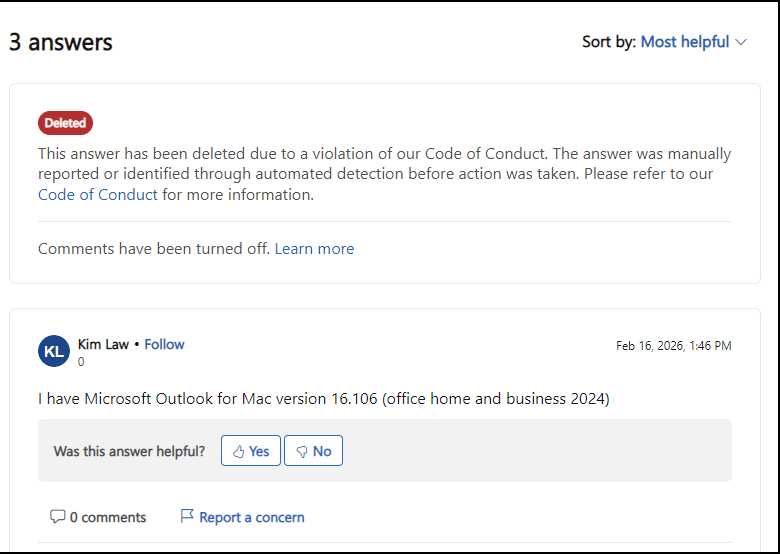Click the thumbs up icon
This screenshot has height=554, width=780.
tap(239, 451)
